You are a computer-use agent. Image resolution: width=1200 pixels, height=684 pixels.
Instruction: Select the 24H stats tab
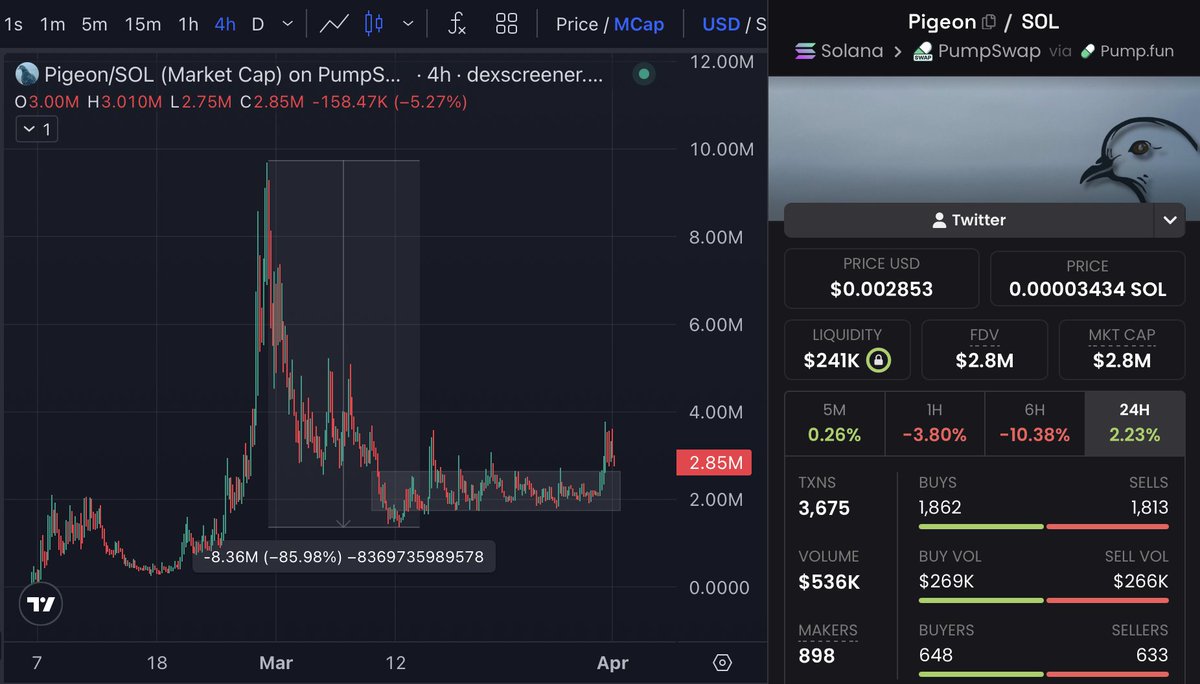click(x=1134, y=424)
